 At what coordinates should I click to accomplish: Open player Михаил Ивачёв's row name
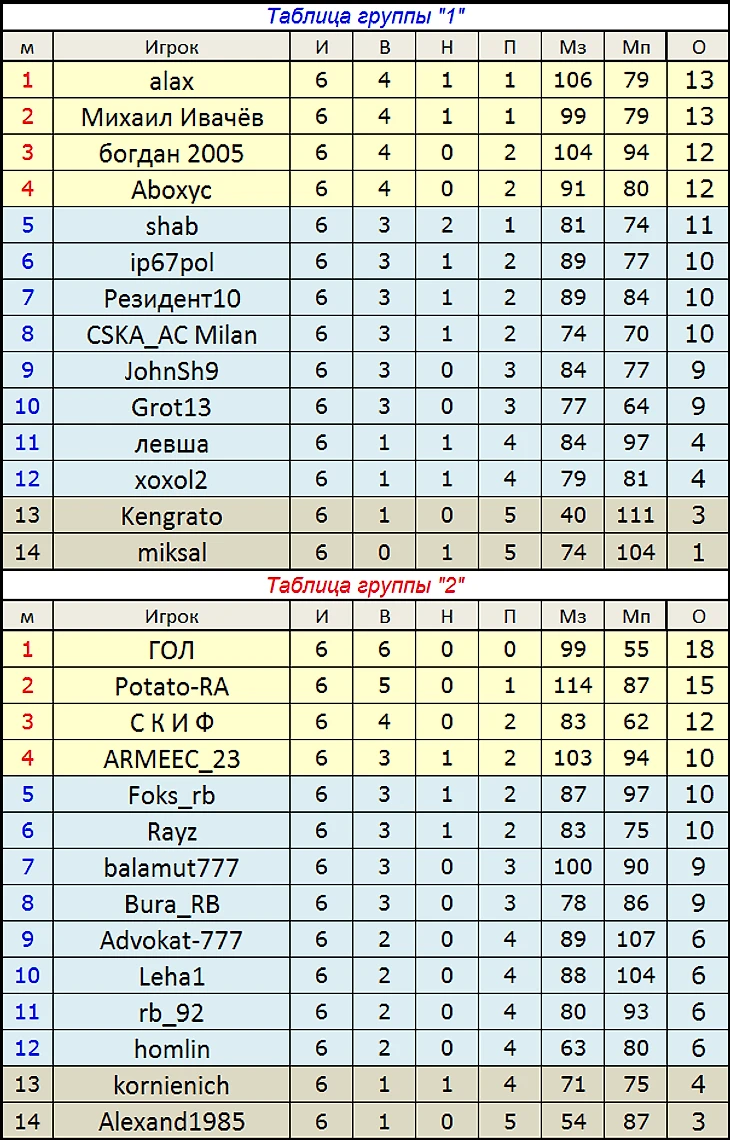click(171, 117)
